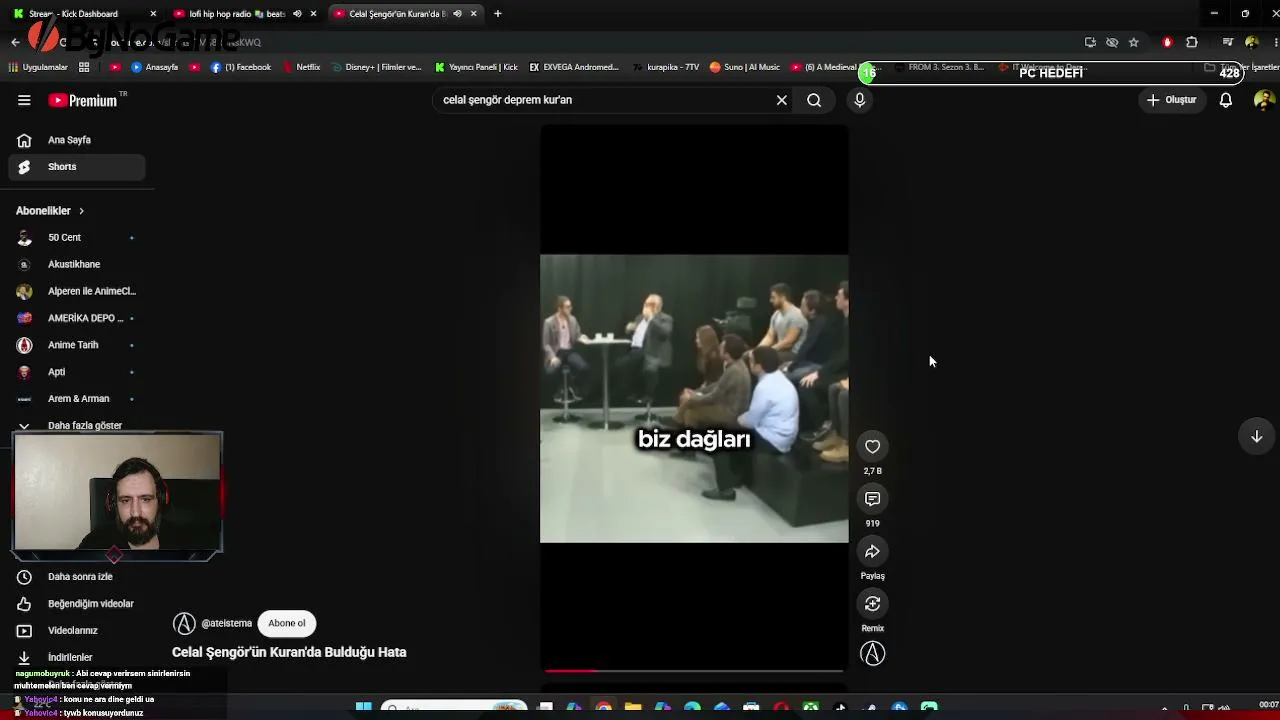Open the Yayıncı Paneli | Kick bookmark
Screen dimensions: 1280x720
477,67
